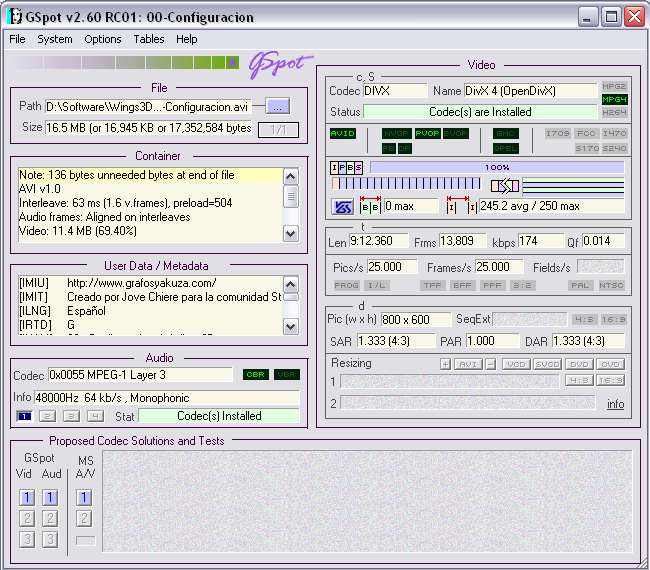Click Container list scroll-down arrow
The image size is (650, 570).
tap(291, 234)
